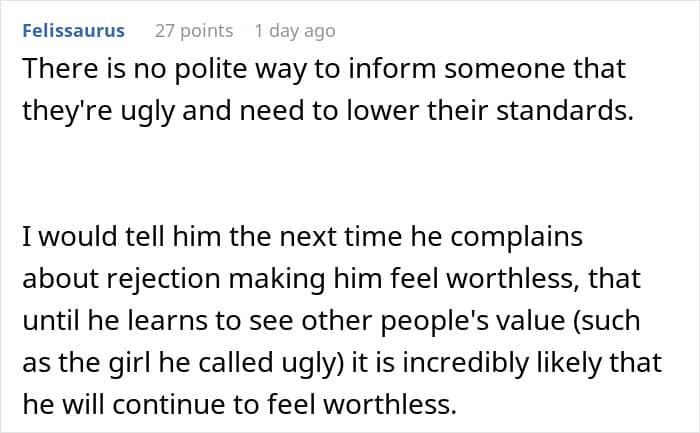The image size is (700, 433).
Task: Click the word standards in the comment
Action: coord(565,110)
